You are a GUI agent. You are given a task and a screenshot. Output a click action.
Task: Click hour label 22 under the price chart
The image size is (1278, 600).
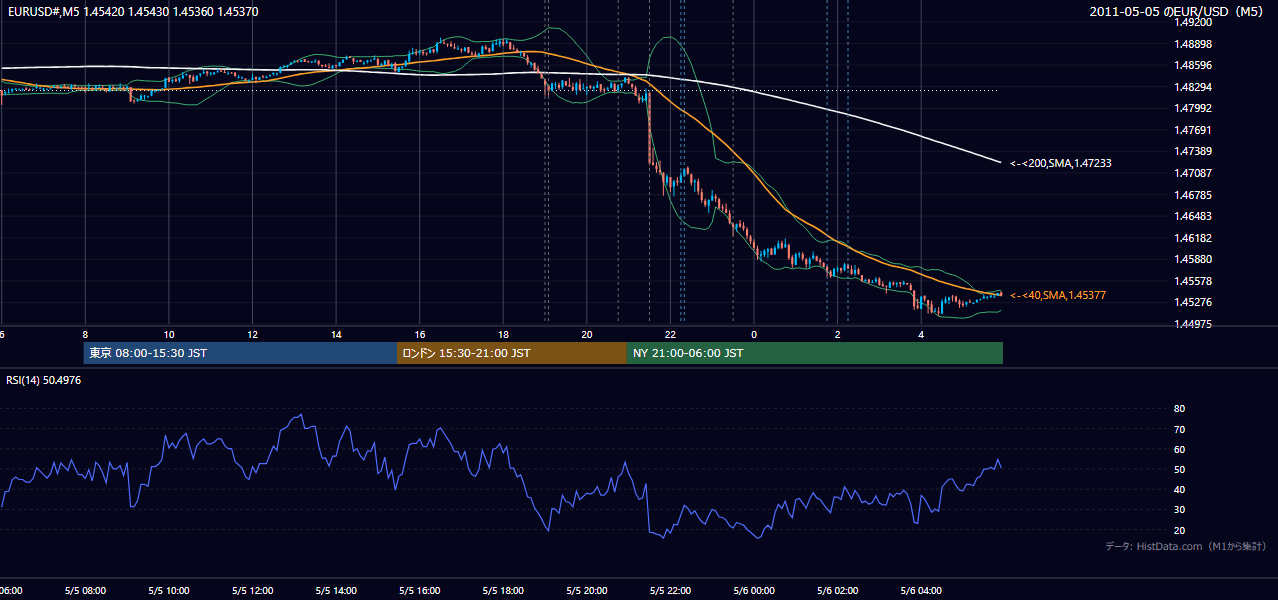coord(670,334)
